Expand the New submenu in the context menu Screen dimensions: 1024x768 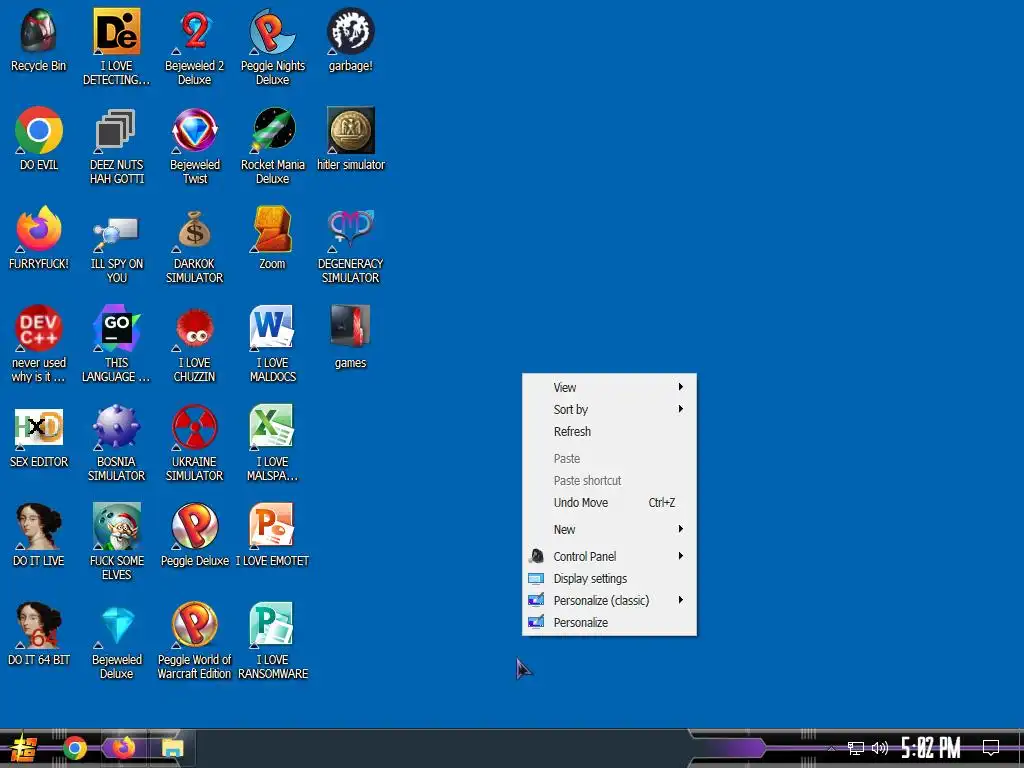click(x=609, y=529)
